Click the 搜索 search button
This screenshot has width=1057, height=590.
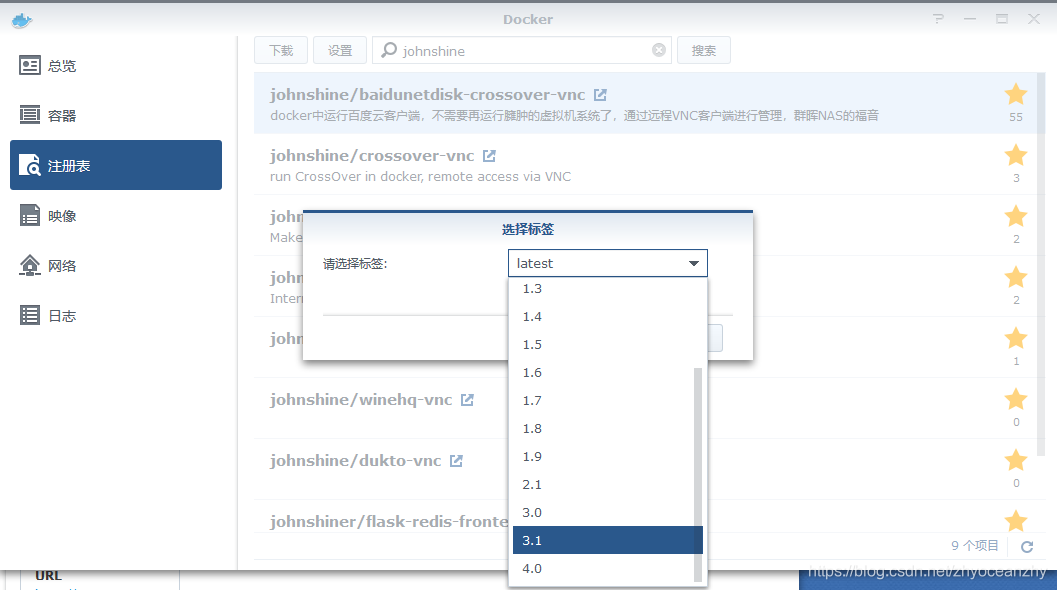[x=704, y=51]
